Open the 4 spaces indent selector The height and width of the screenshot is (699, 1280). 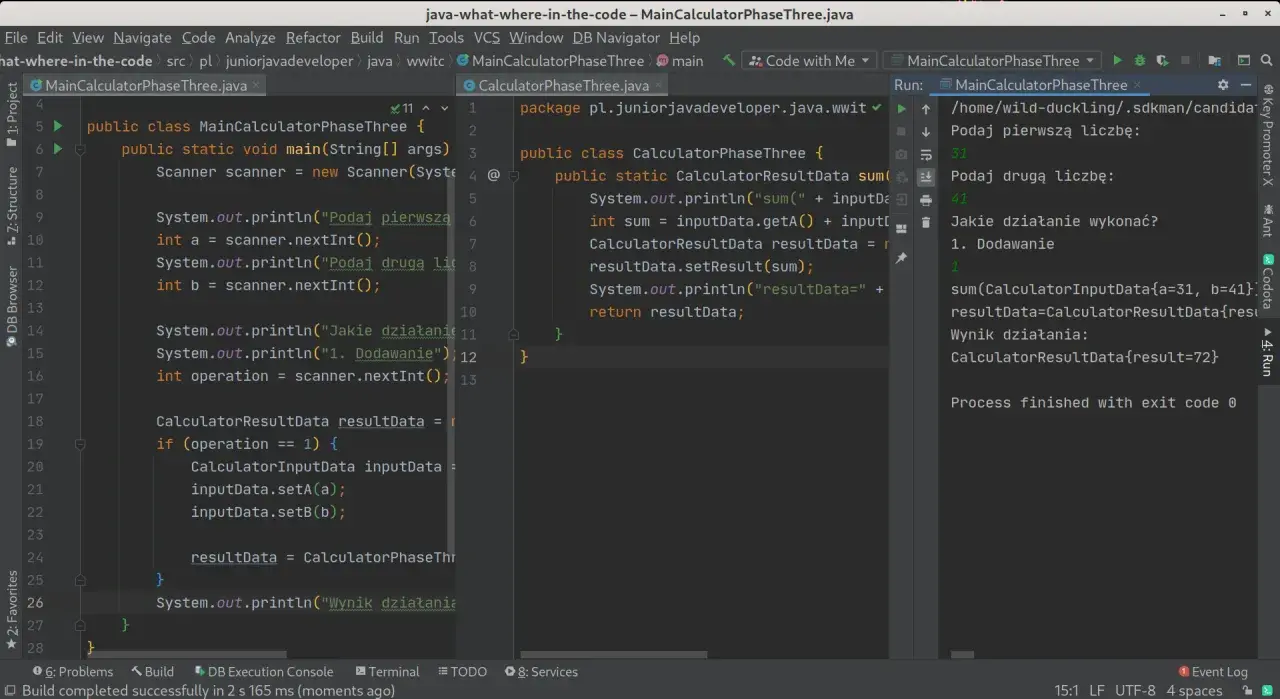(x=1195, y=690)
